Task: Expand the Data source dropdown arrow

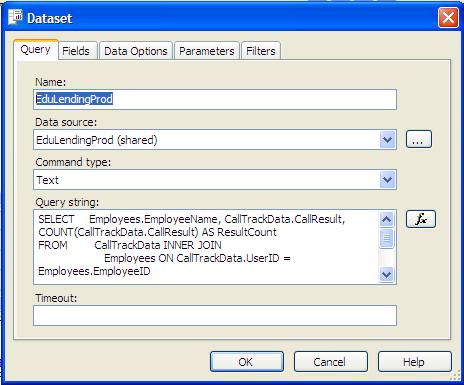Action: click(x=387, y=139)
